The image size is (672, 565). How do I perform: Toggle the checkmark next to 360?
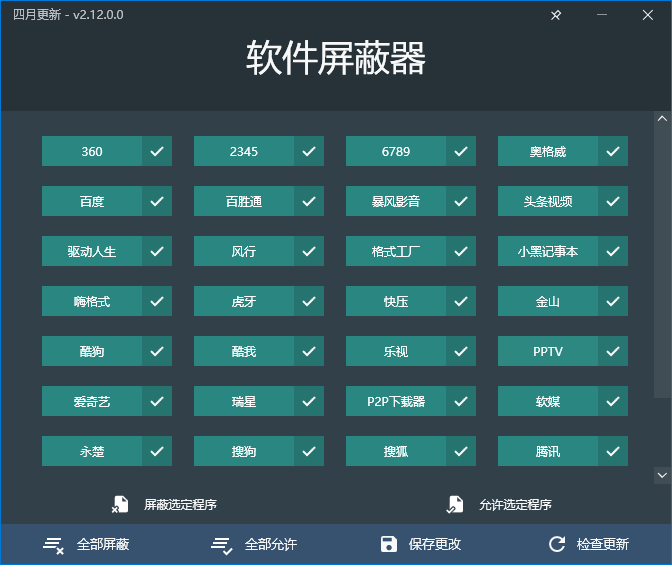click(157, 152)
